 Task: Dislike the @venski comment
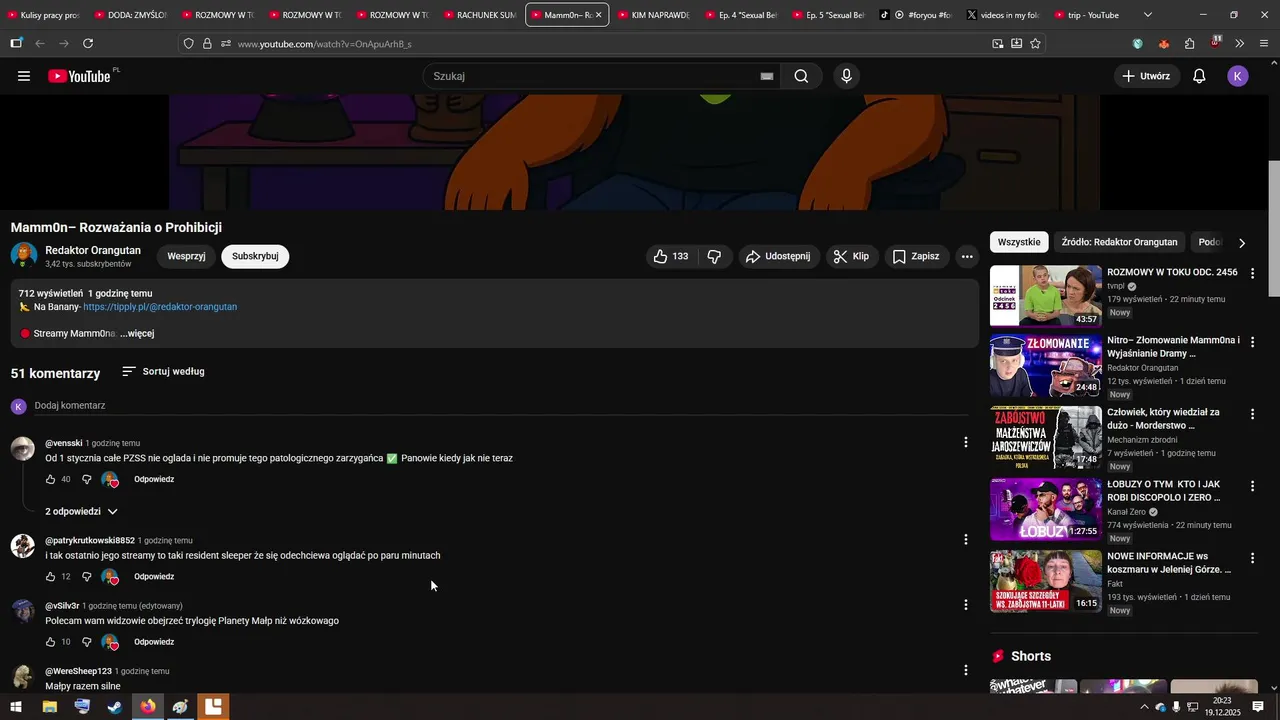(86, 479)
